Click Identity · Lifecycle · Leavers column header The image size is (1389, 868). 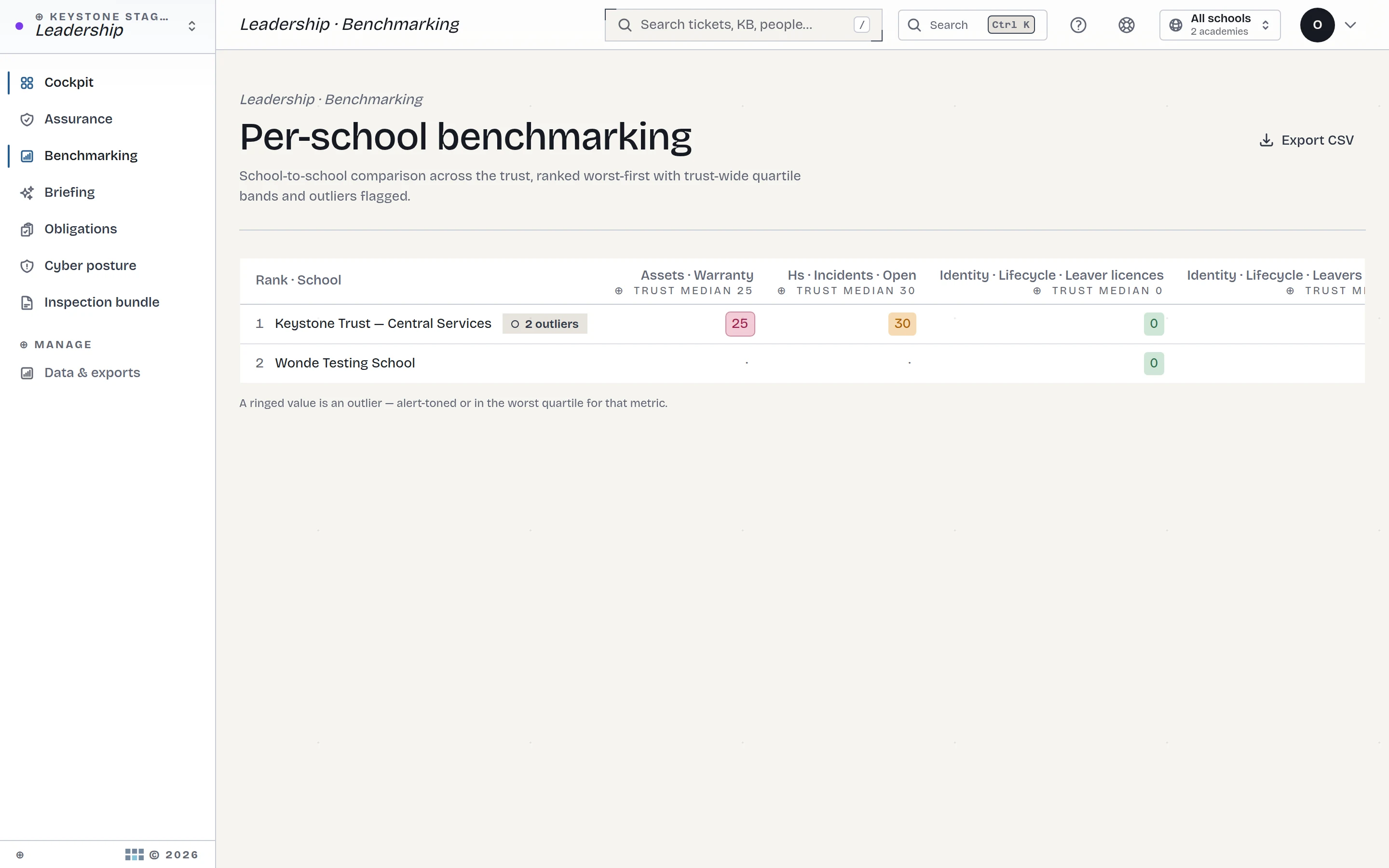(1274, 275)
